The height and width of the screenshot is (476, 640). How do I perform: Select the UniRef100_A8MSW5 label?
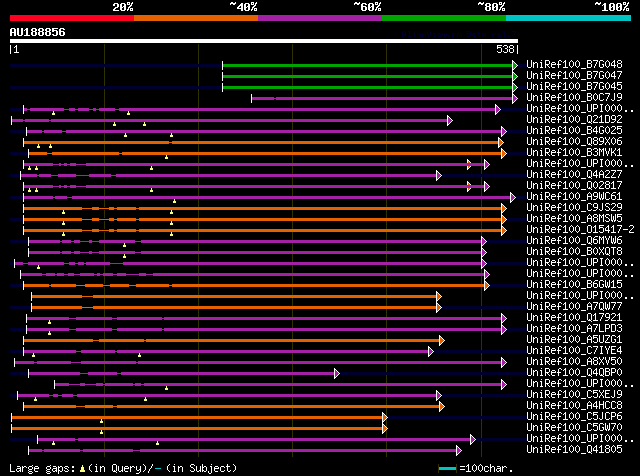pos(574,219)
